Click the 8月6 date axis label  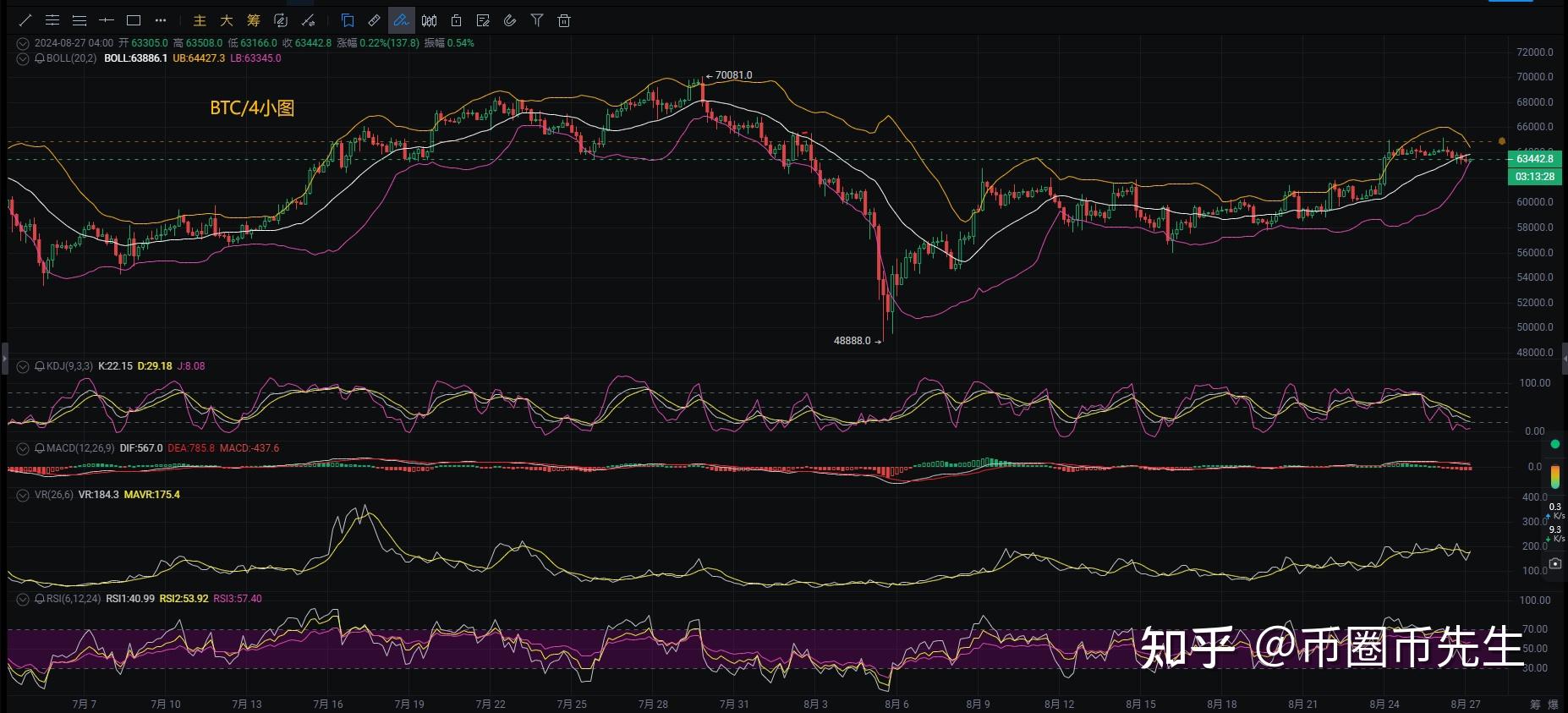coord(896,704)
